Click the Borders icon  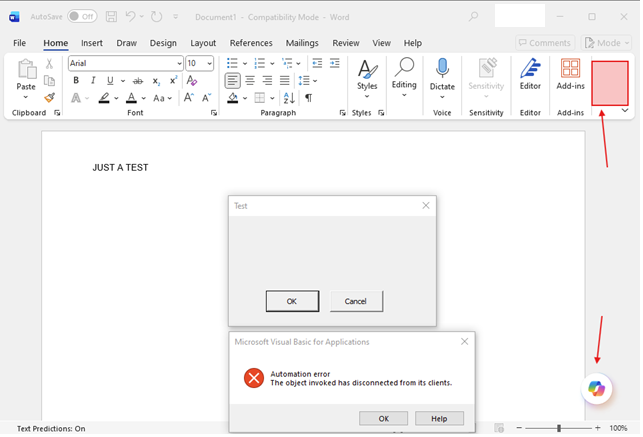point(260,98)
